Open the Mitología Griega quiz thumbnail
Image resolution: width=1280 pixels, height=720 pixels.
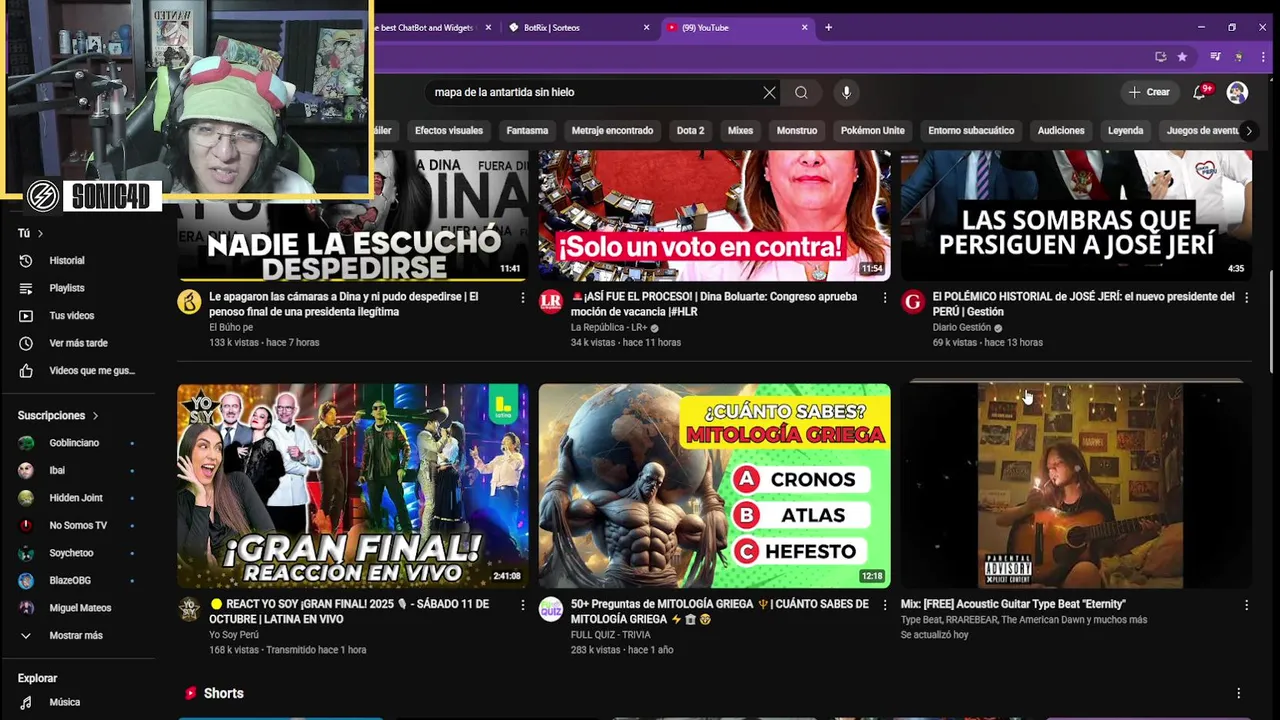(714, 486)
